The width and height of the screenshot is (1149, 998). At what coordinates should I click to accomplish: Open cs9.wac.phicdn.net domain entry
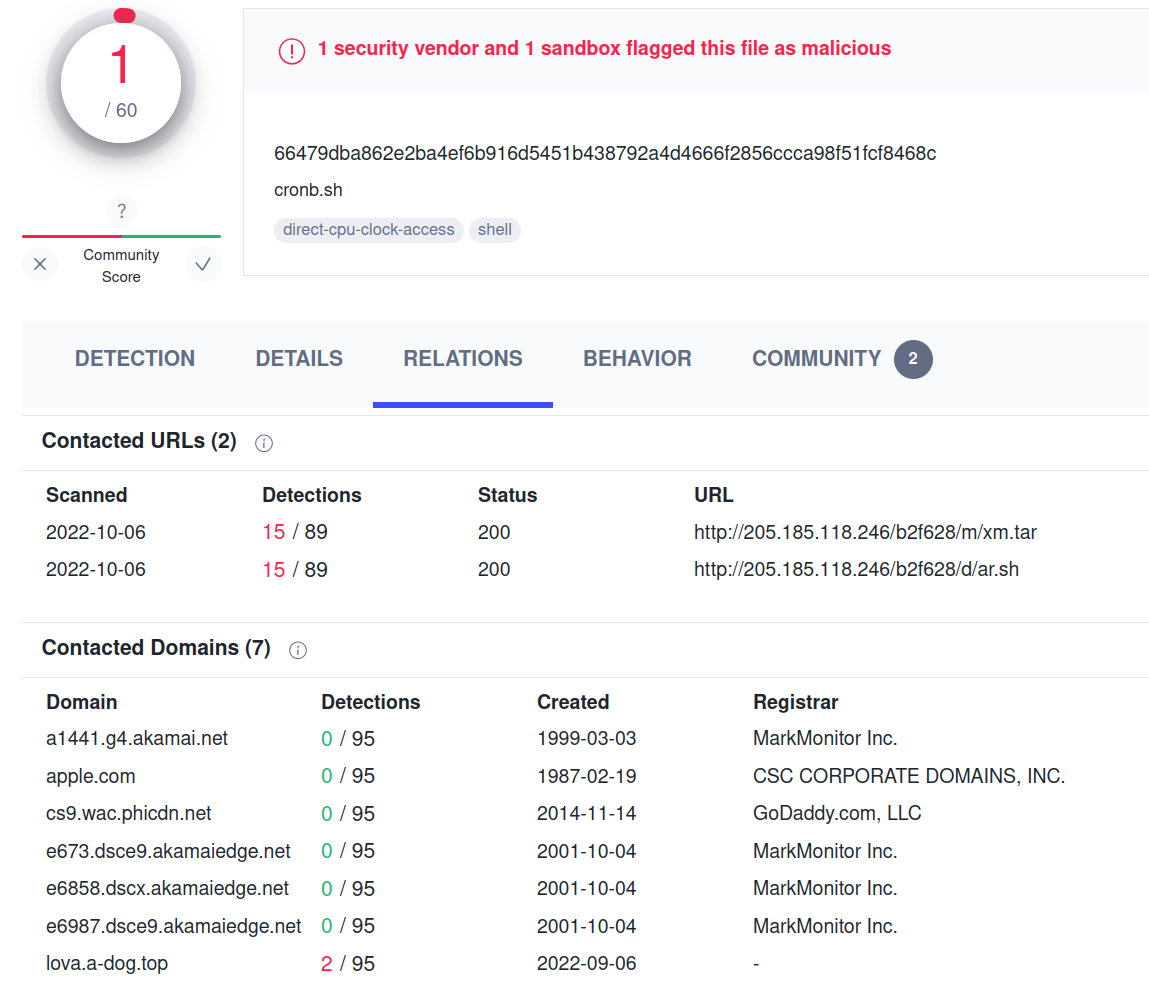point(129,814)
